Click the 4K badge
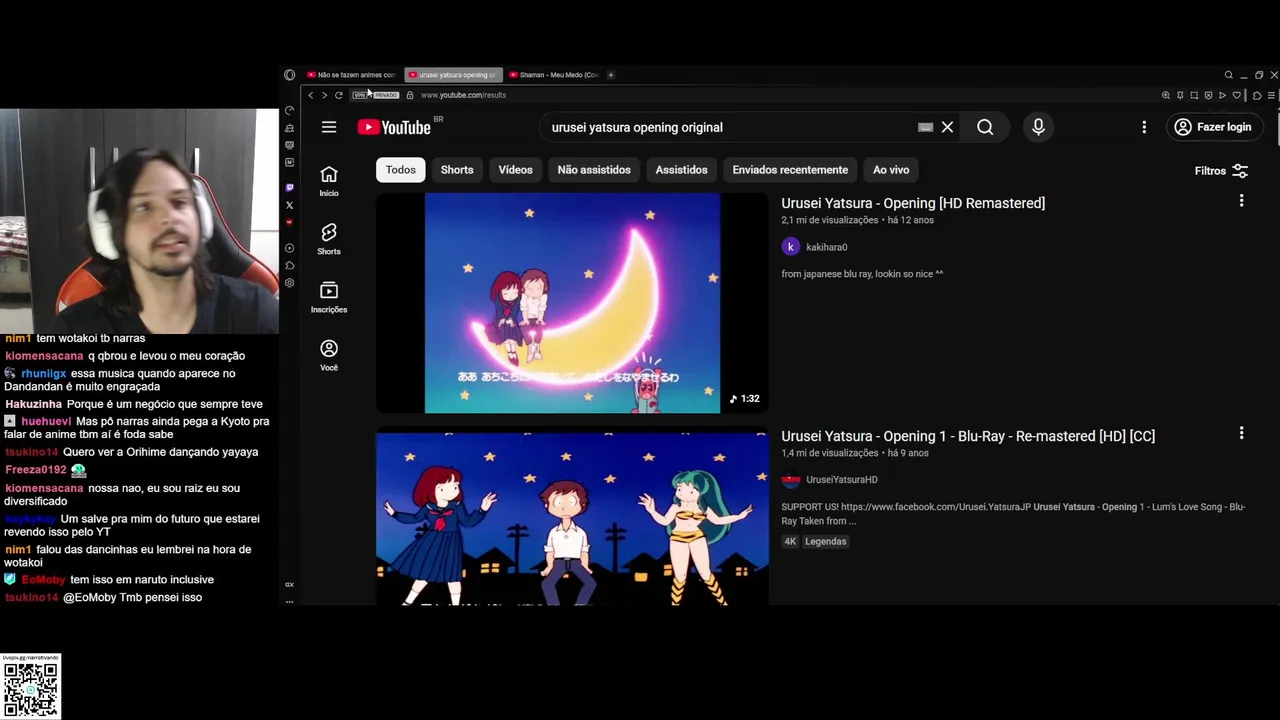Viewport: 1280px width, 720px height. [790, 542]
